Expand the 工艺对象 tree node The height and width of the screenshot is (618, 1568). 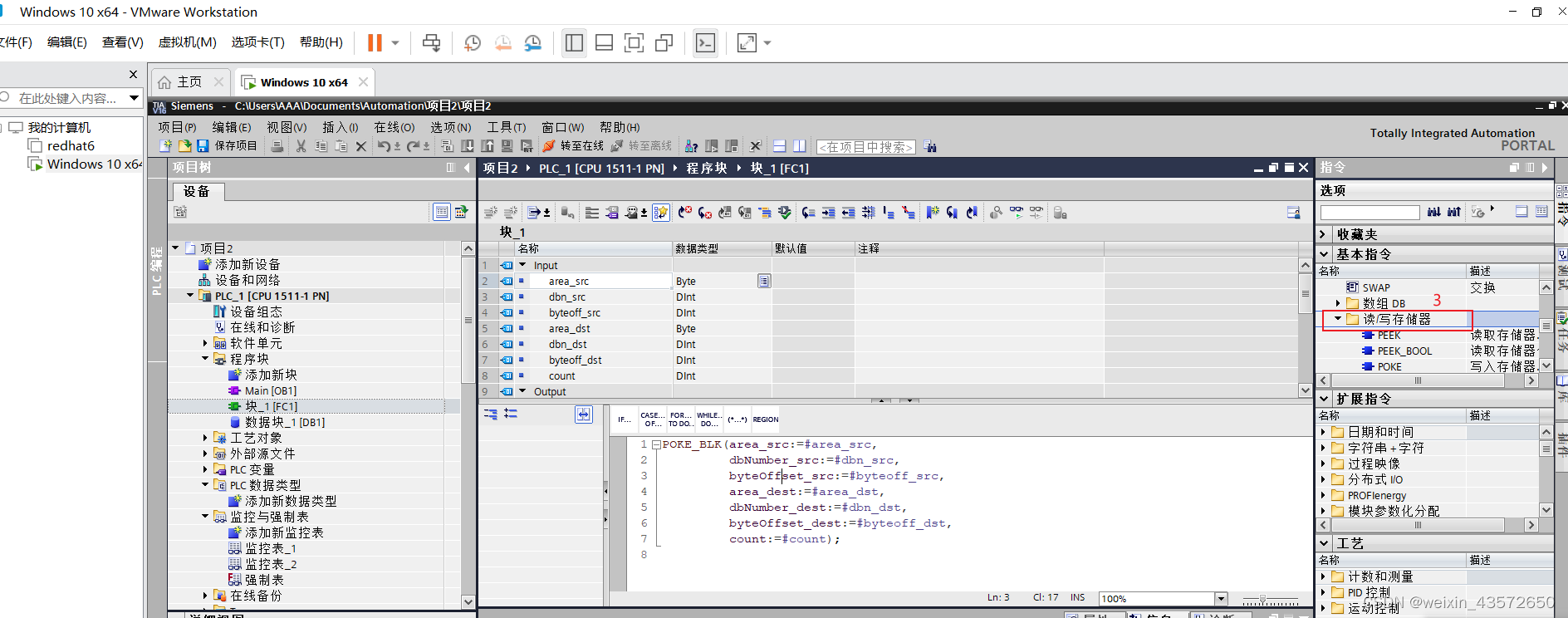point(205,437)
